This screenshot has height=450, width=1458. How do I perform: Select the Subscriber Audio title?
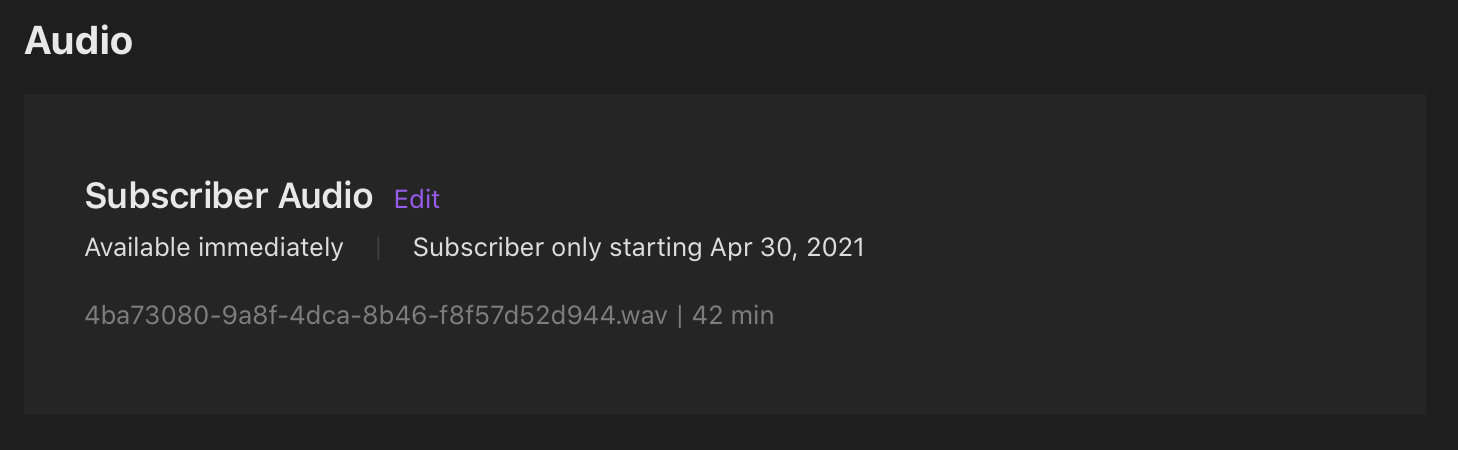[x=228, y=196]
